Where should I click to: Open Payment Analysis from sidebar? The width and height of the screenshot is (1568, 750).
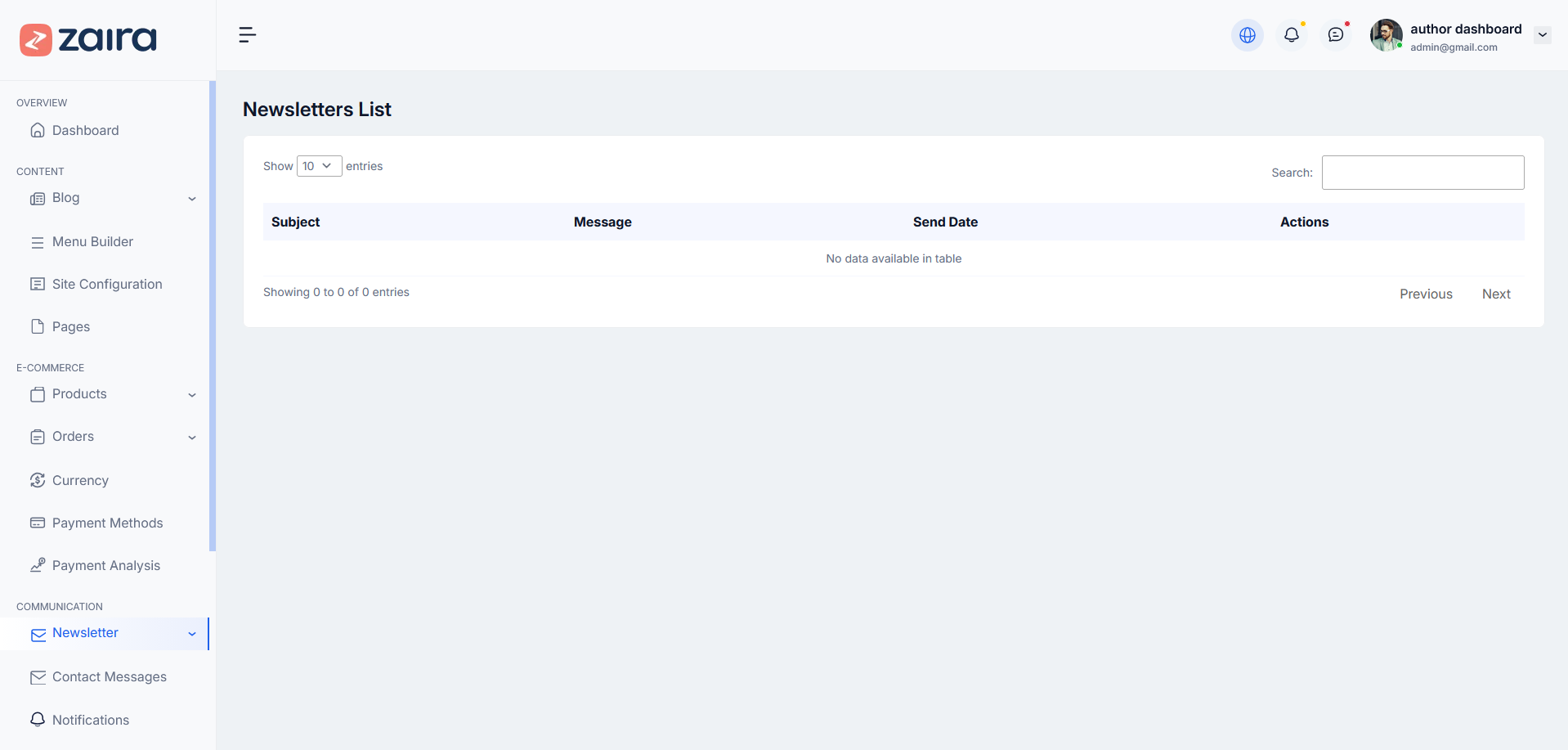105,565
